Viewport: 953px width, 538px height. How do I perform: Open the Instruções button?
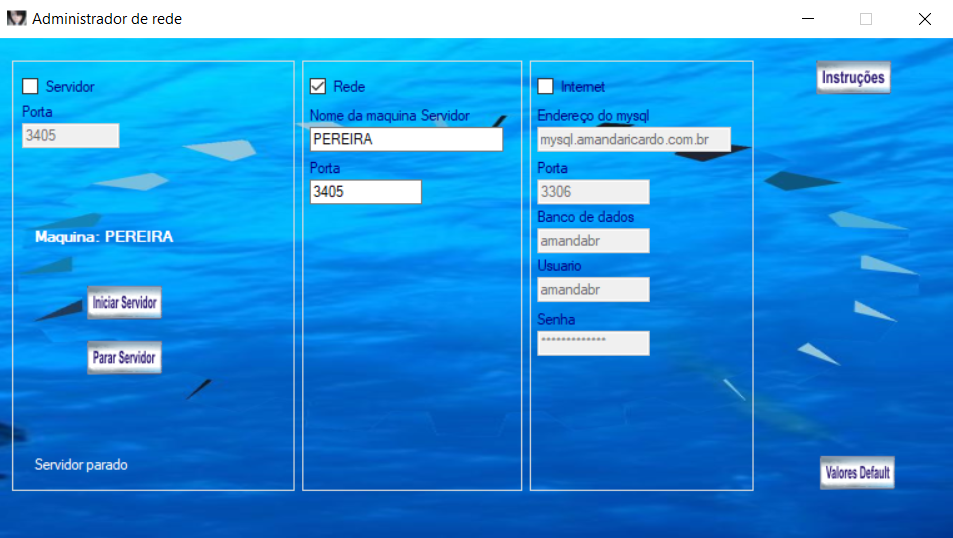point(853,77)
